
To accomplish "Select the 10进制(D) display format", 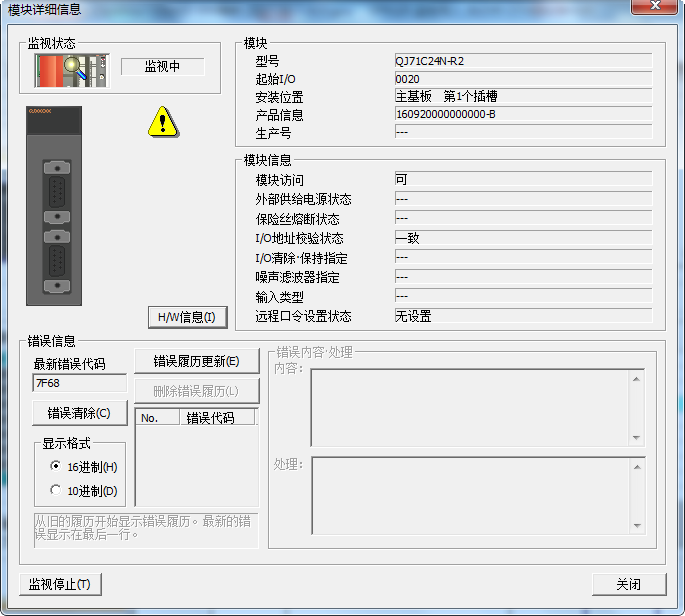I will 55,490.
